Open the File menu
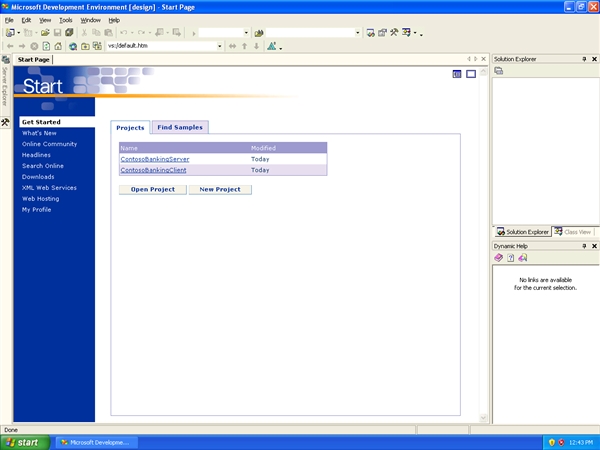The height and width of the screenshot is (450, 600). point(9,20)
